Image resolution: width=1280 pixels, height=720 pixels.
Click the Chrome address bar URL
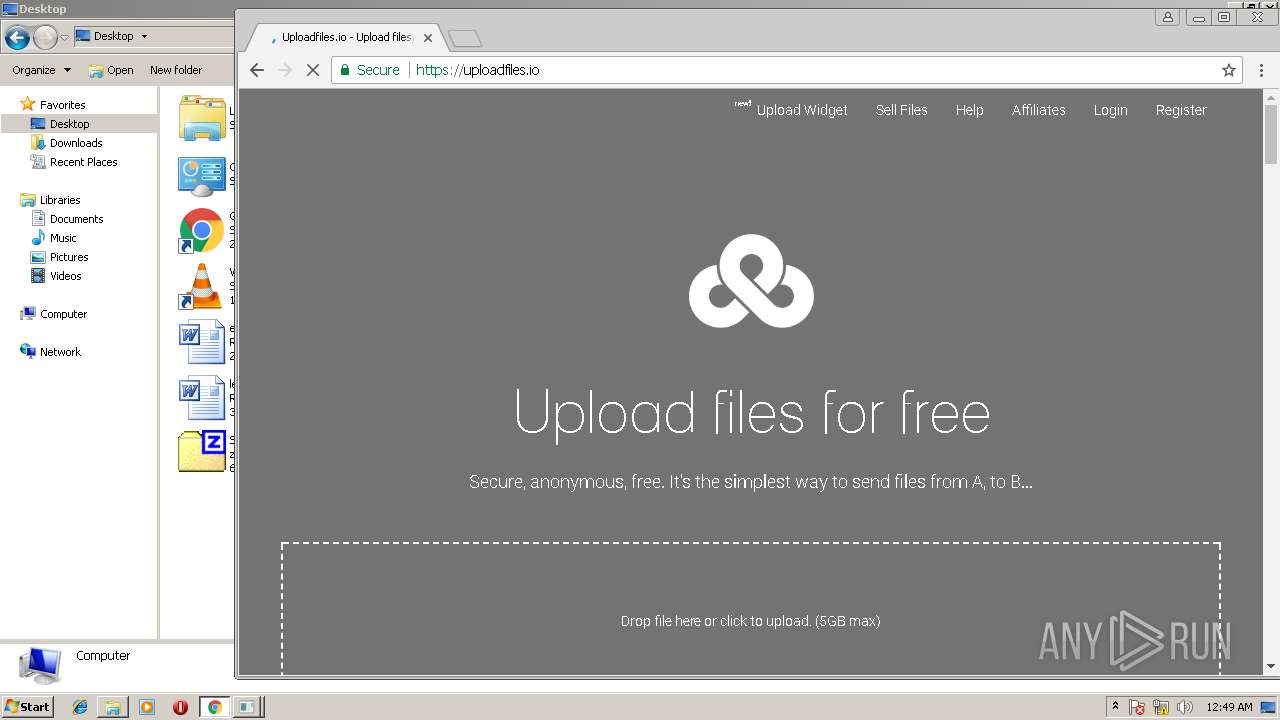coord(477,70)
